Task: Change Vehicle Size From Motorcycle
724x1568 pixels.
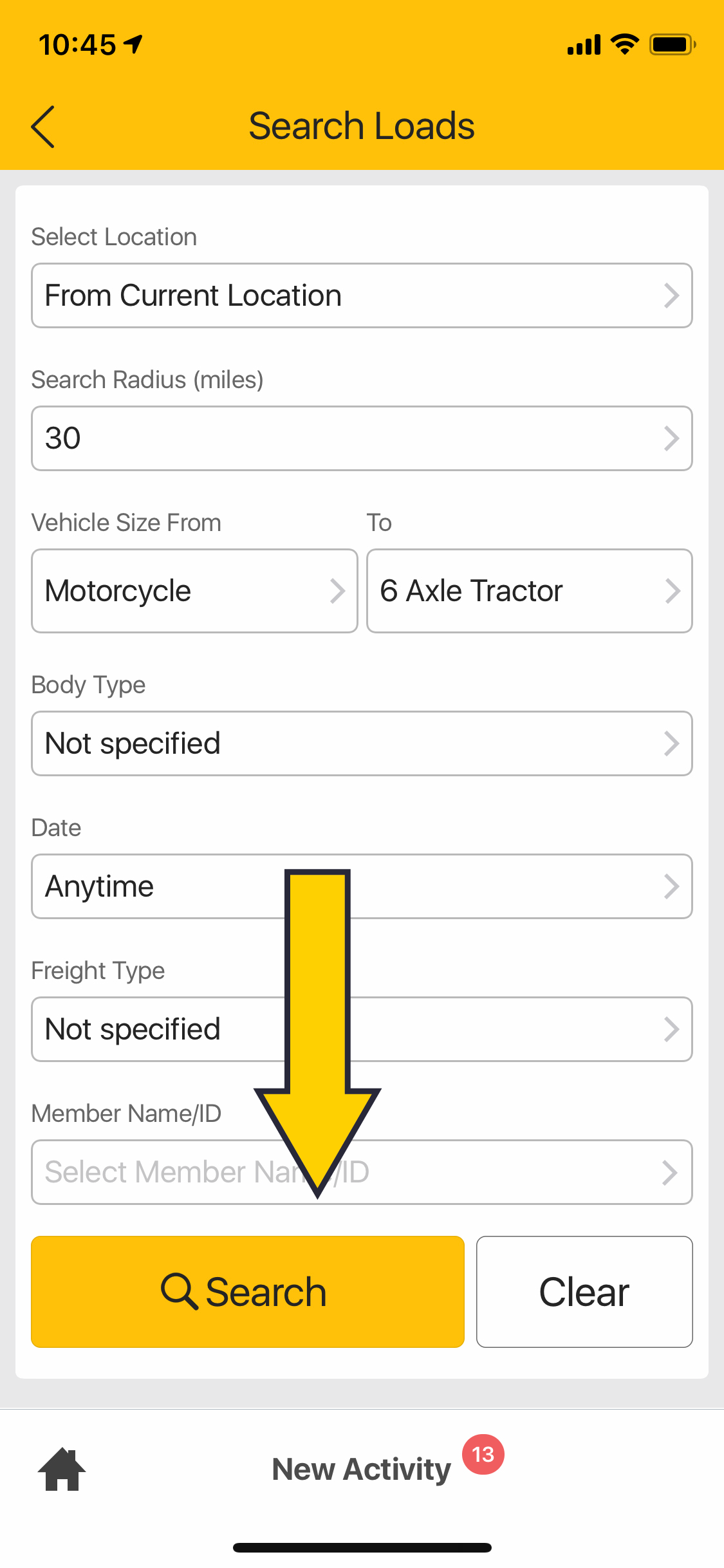Action: tap(194, 591)
